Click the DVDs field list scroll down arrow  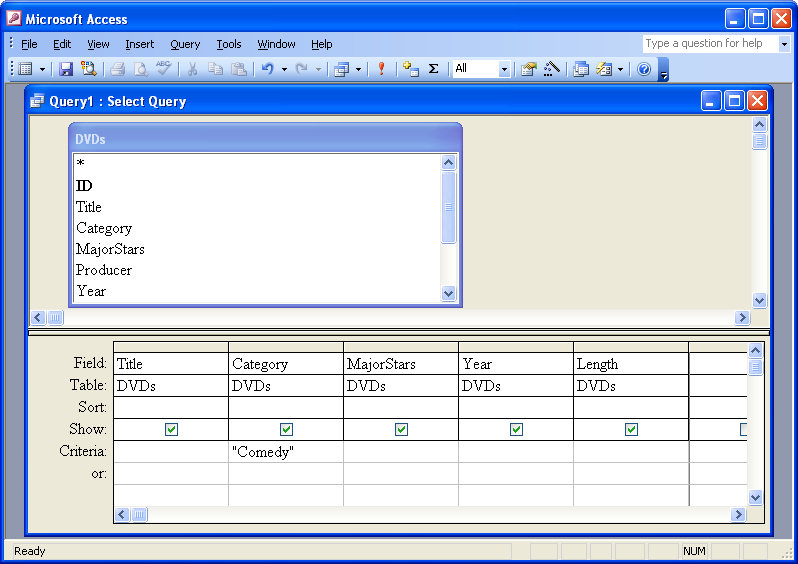[448, 293]
